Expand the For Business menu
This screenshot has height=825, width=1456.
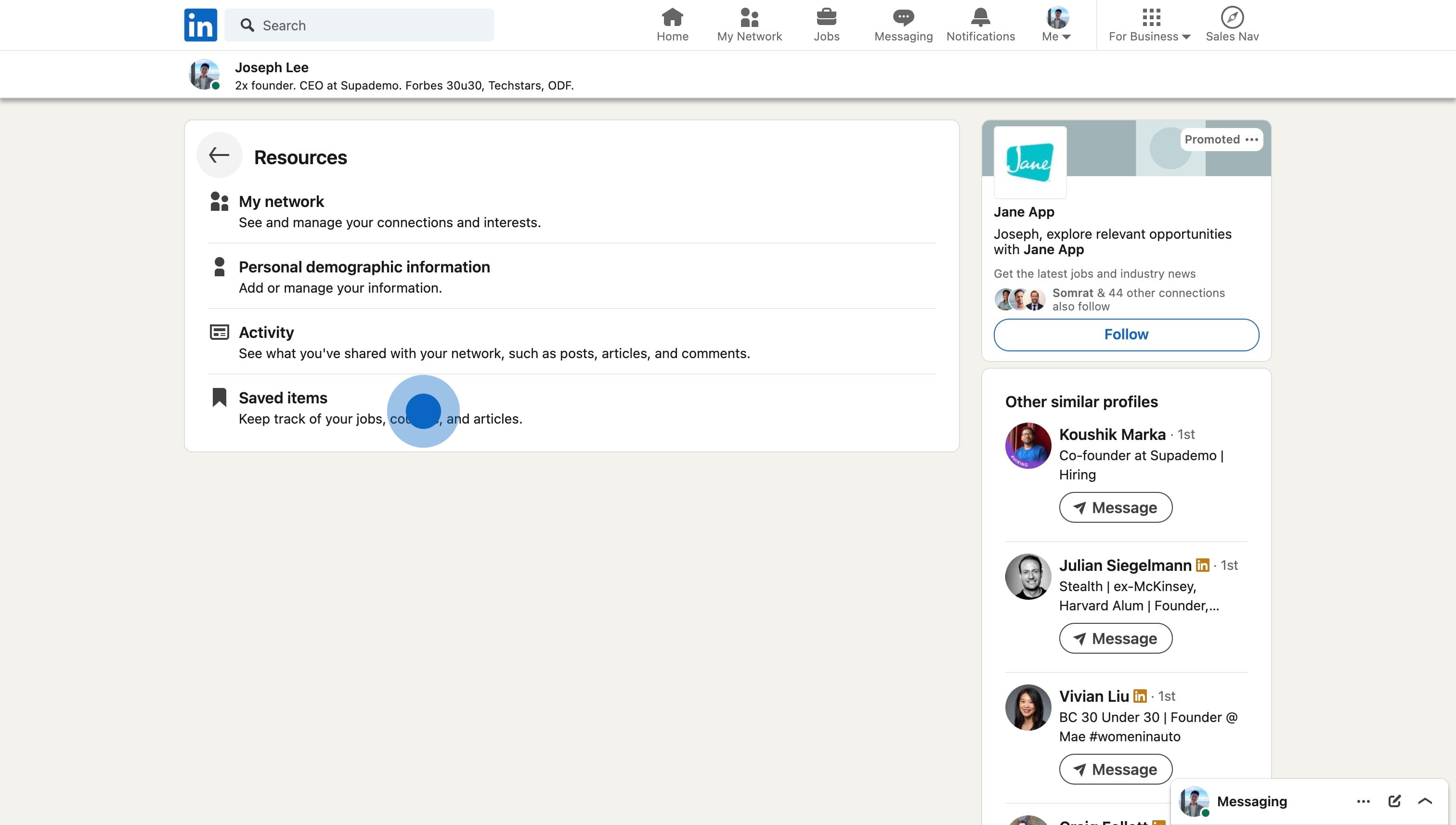click(x=1149, y=25)
